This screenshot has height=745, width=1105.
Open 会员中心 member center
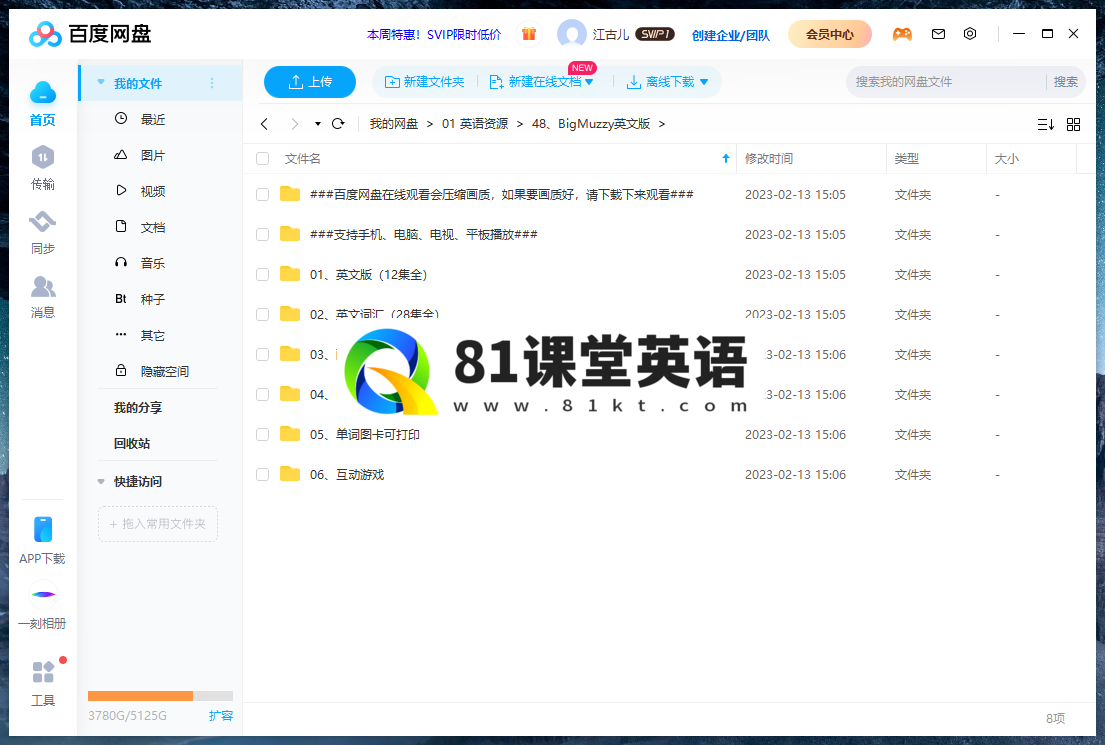[829, 34]
